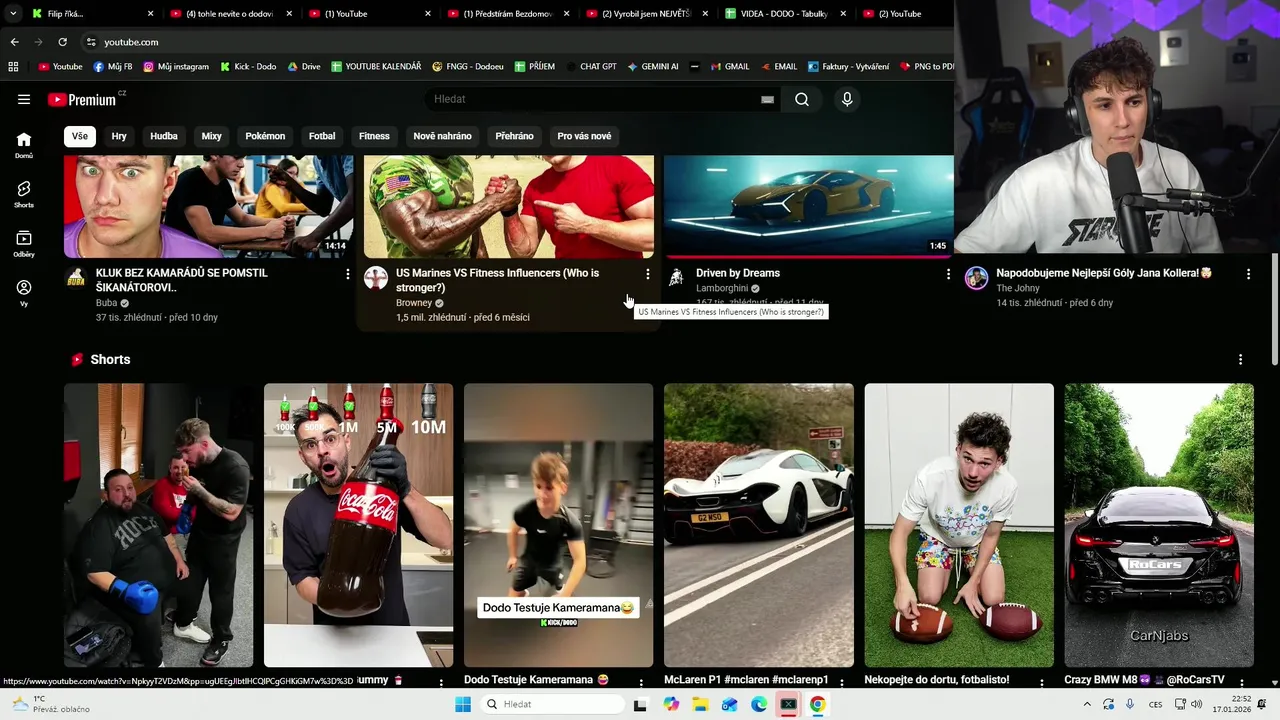Click the taskbar weather widget
1280x720 pixels.
click(x=50, y=704)
